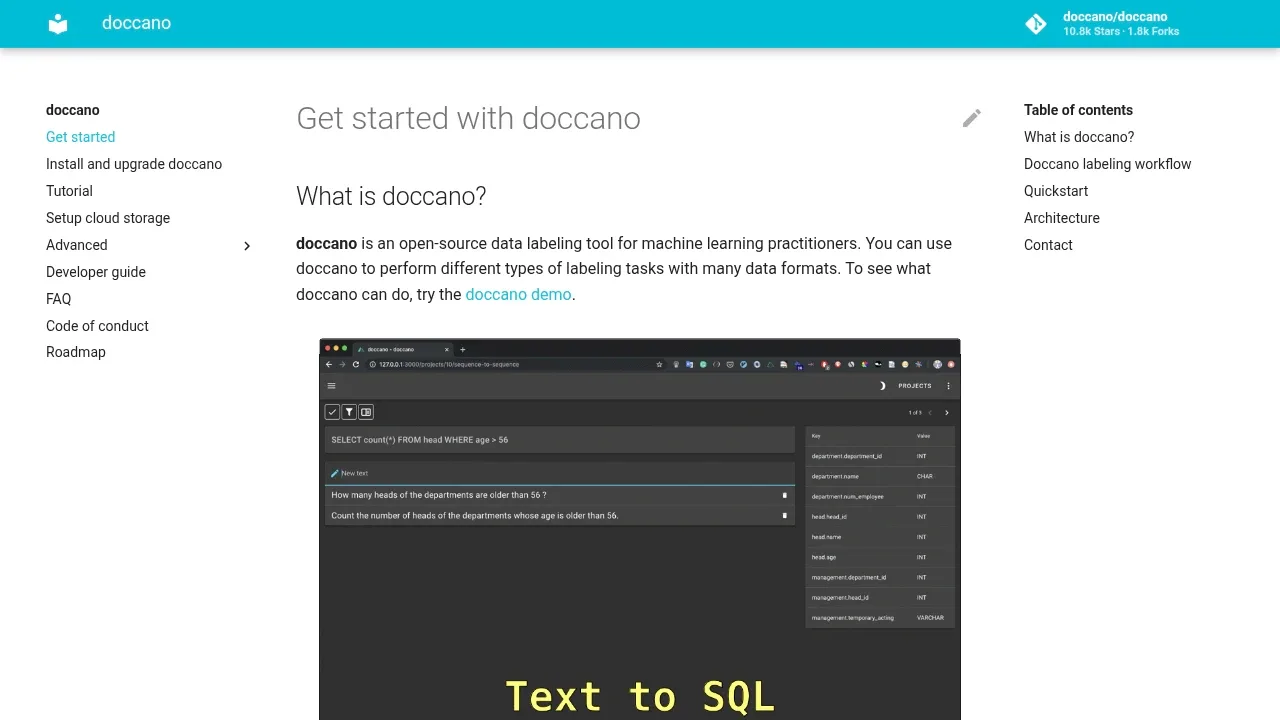Click the PROJECTS button in demo screenshot
The width and height of the screenshot is (1280, 720).
point(915,386)
